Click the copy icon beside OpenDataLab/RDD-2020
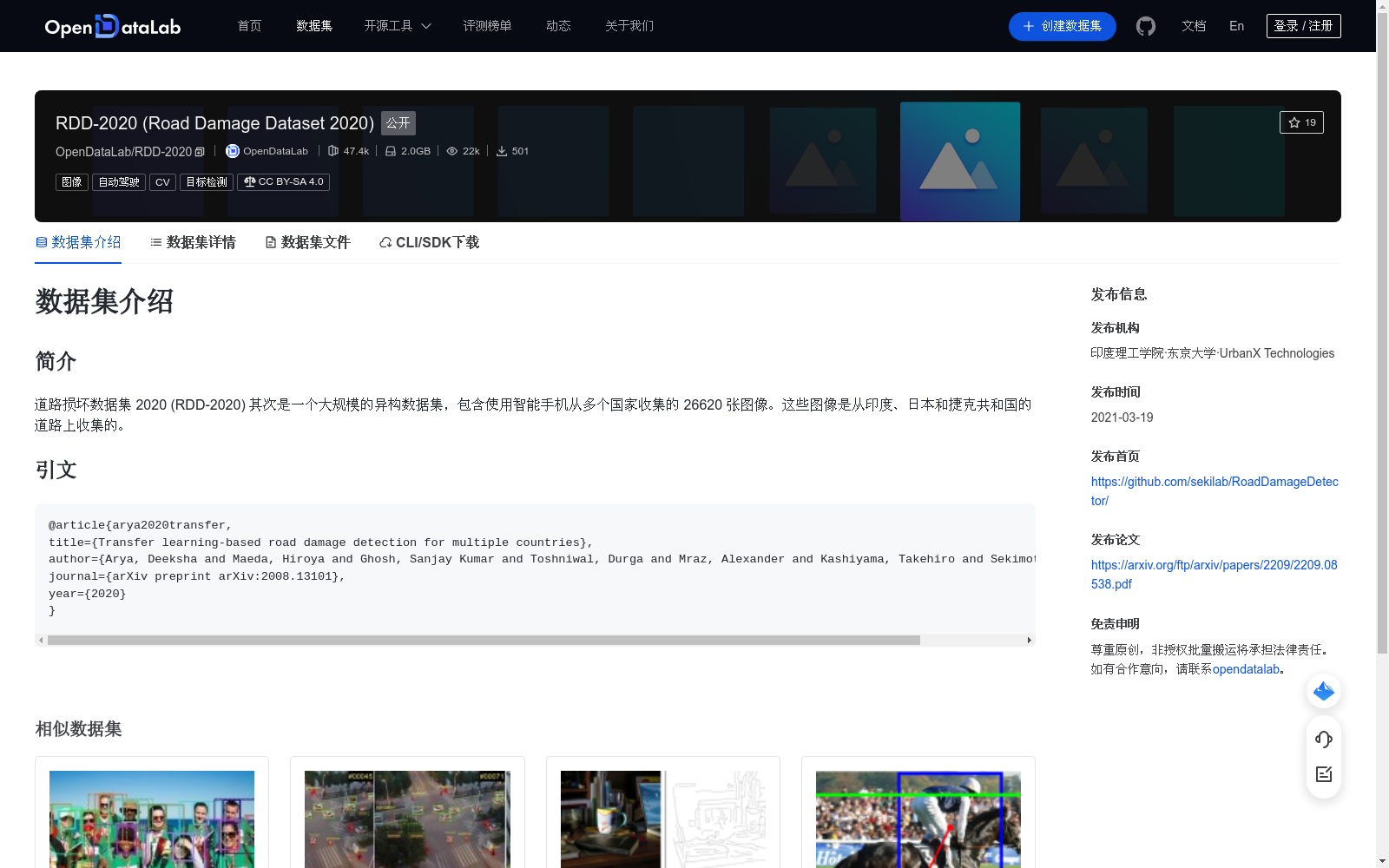1389x868 pixels. tap(200, 152)
